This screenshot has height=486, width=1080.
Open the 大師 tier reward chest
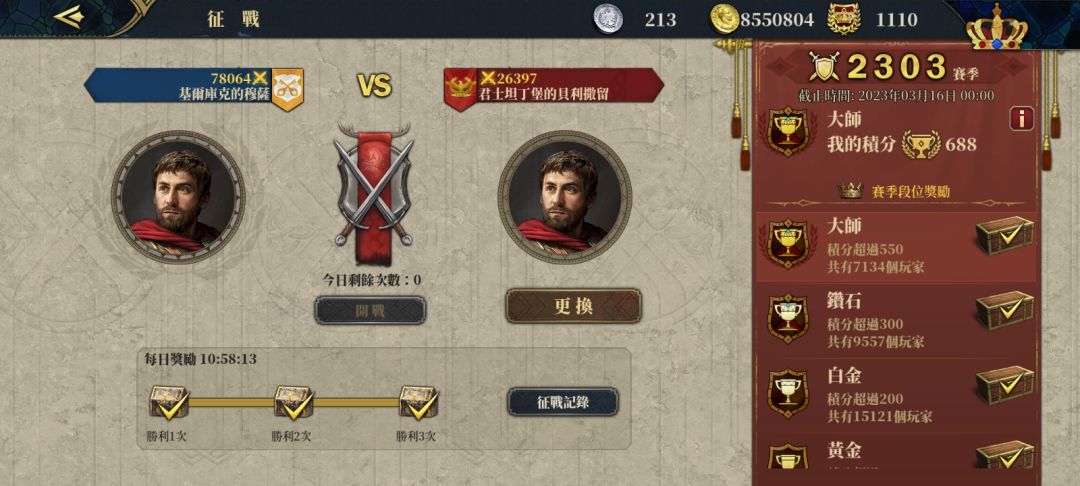tap(1004, 235)
